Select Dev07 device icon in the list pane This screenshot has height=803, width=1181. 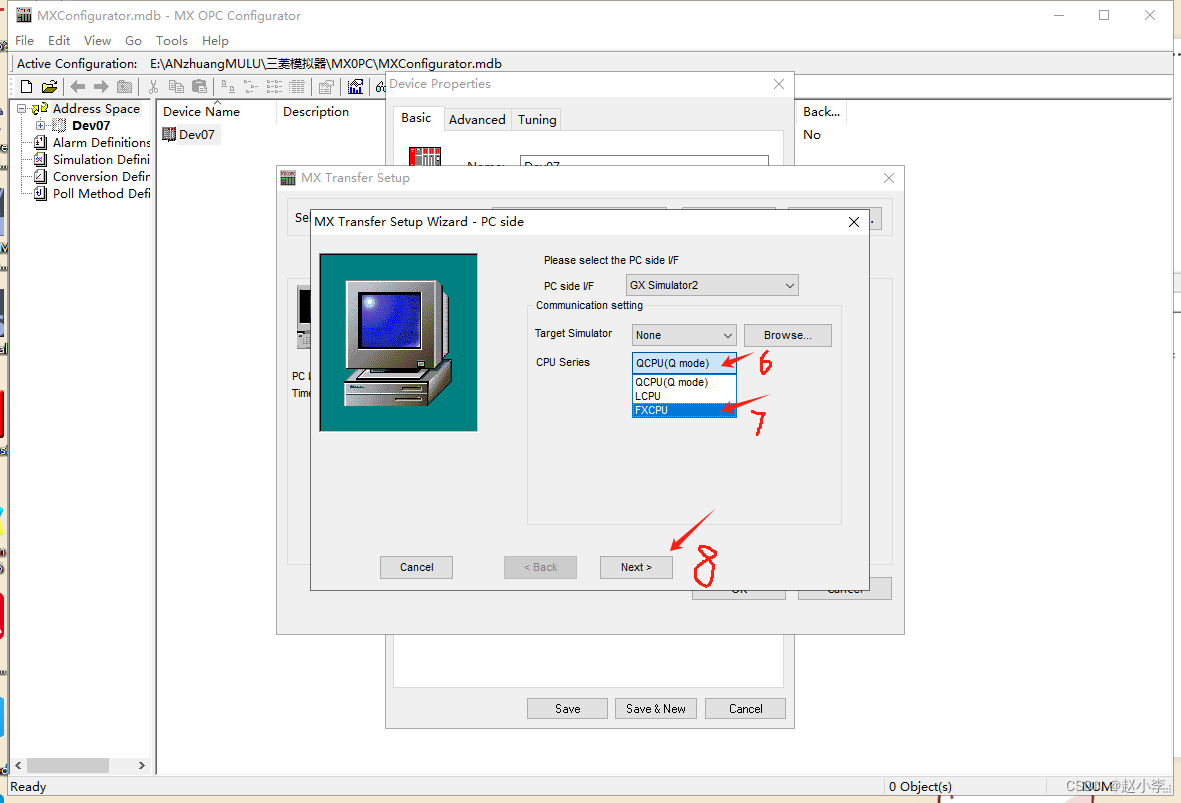(169, 134)
